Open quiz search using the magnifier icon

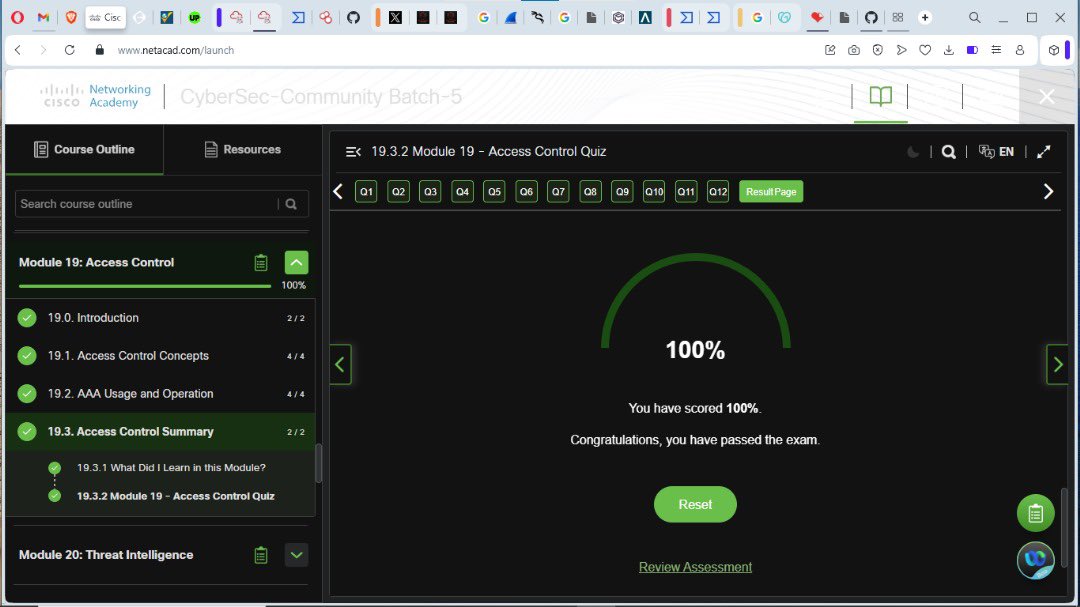point(948,151)
